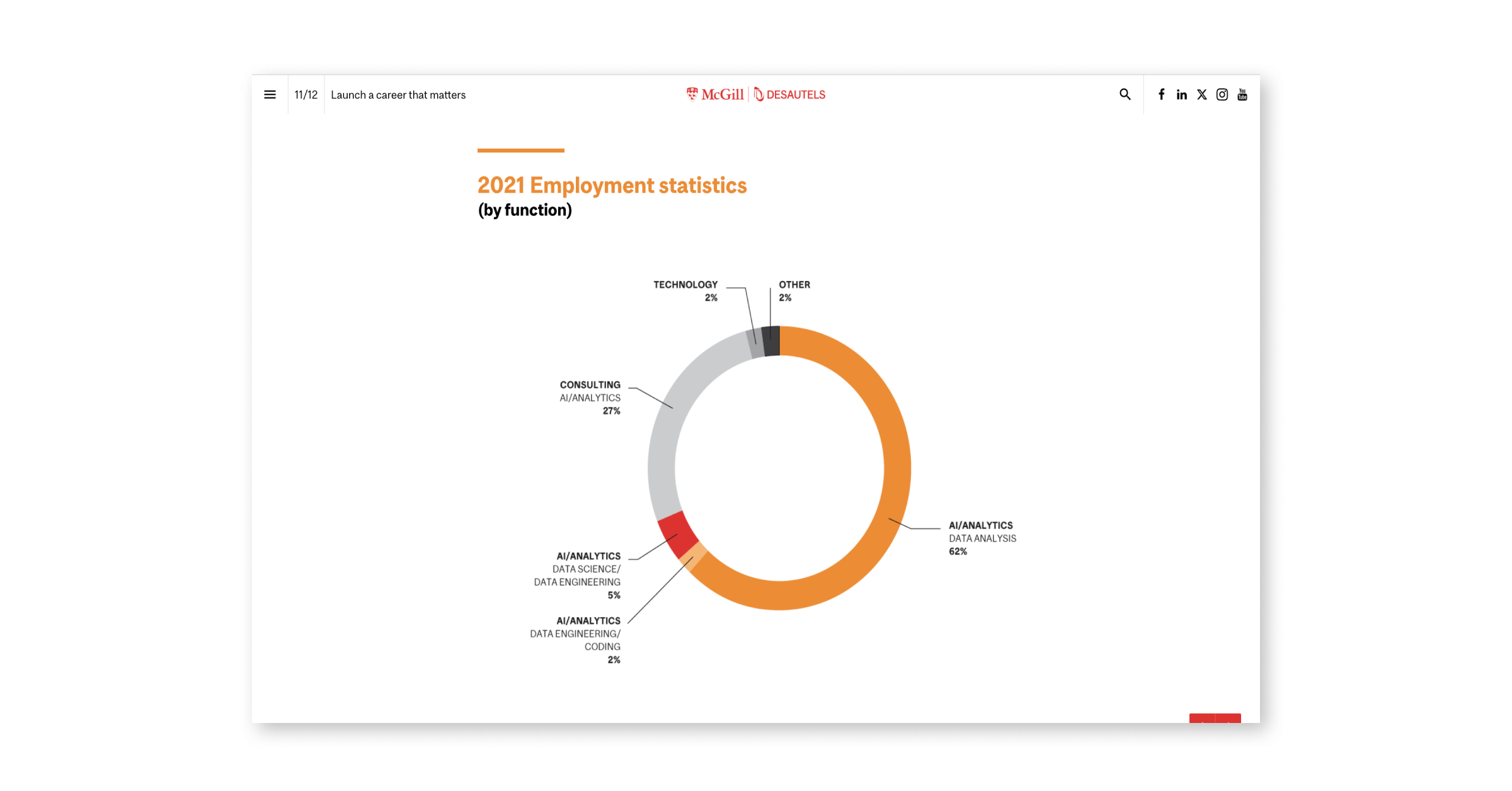The image size is (1512, 791).
Task: Open the Facebook social link
Action: pyautogui.click(x=1161, y=94)
